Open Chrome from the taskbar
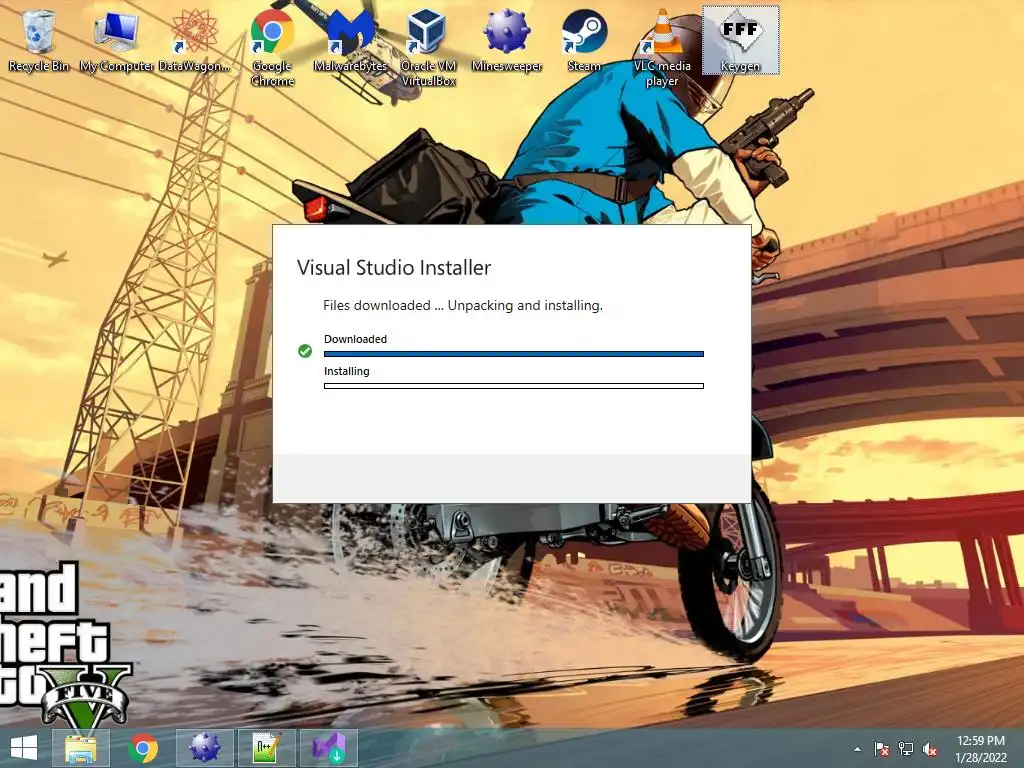 [142, 748]
